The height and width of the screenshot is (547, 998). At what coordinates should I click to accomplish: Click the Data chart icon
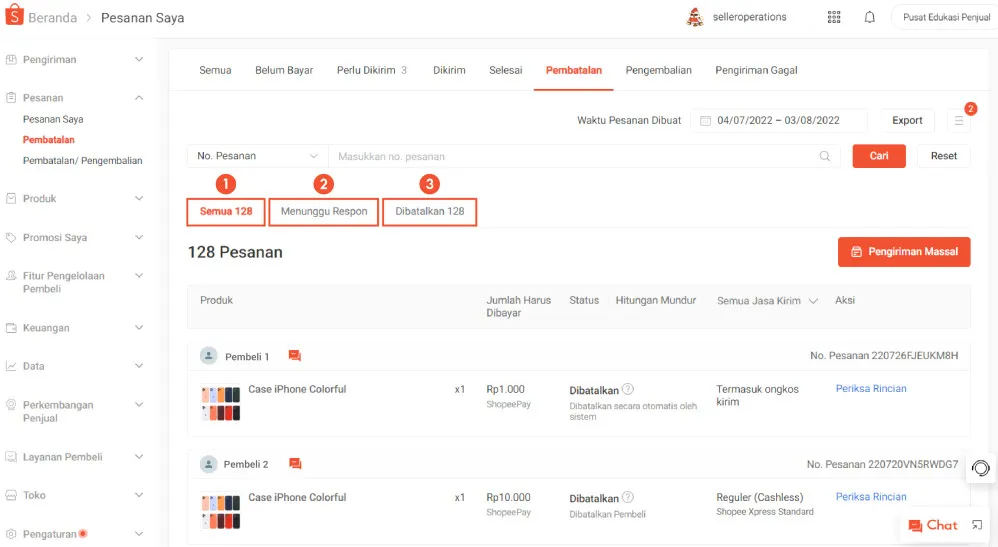coord(11,366)
